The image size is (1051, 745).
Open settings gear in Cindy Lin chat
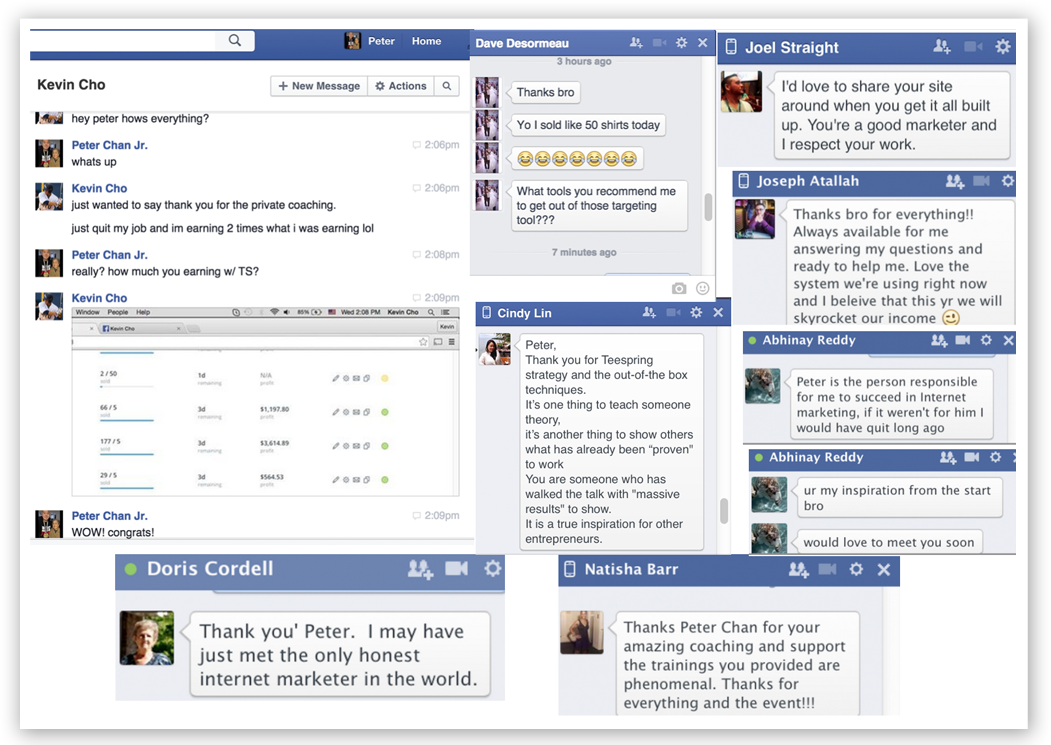coord(696,312)
